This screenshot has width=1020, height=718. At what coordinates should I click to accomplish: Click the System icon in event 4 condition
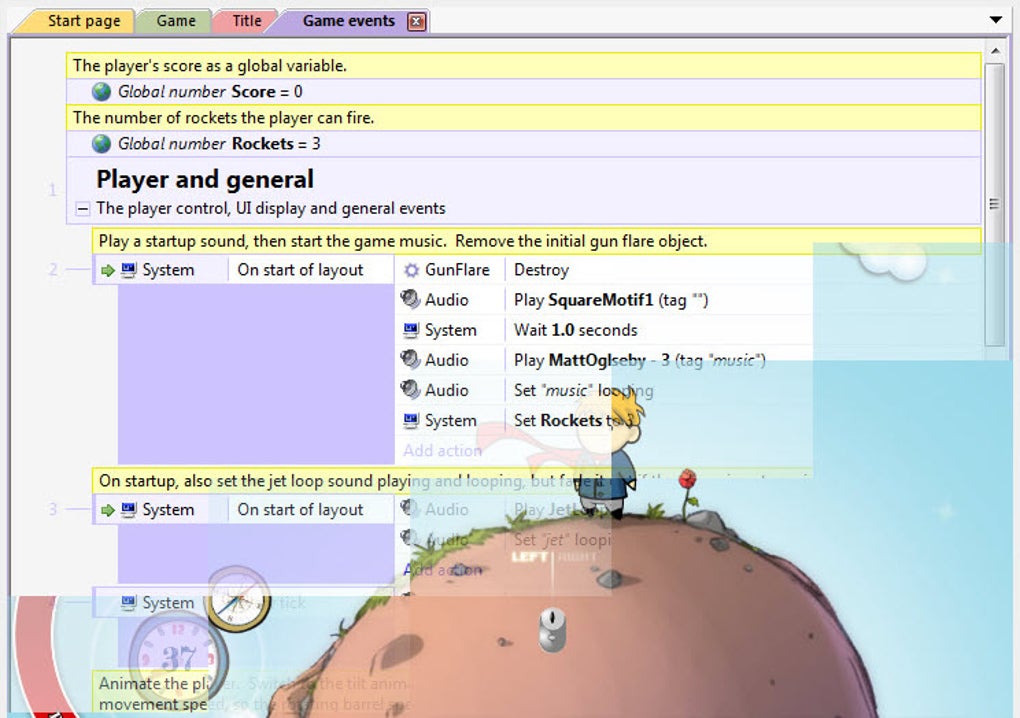click(129, 603)
